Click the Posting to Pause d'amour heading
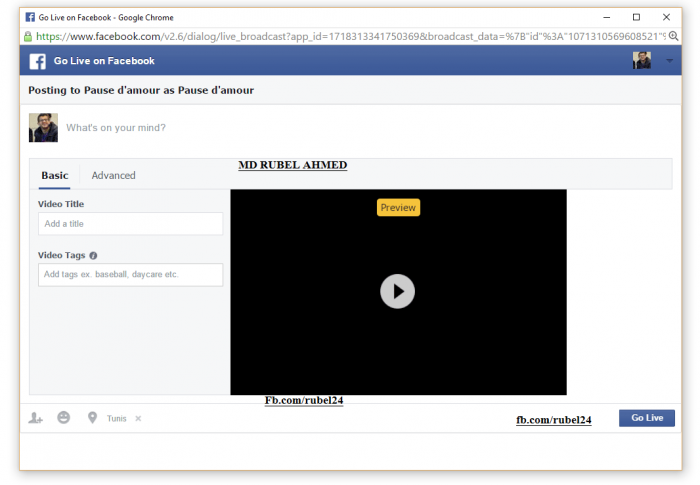Screen dimensions: 700x485 [x=141, y=90]
